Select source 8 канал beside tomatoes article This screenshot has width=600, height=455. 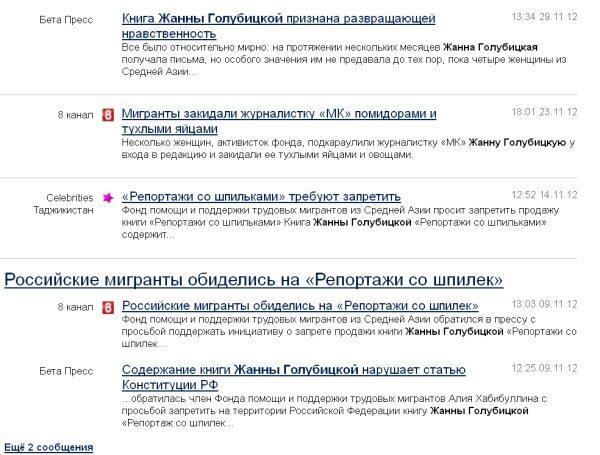click(75, 115)
